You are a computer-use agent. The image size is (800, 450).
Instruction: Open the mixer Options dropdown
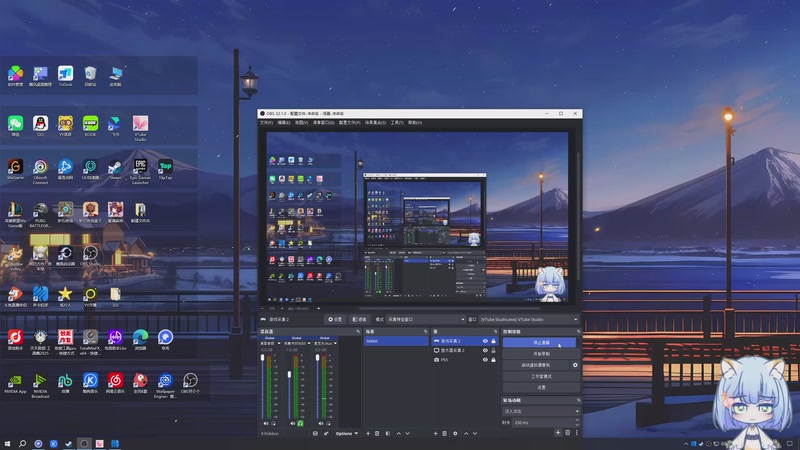coord(346,433)
